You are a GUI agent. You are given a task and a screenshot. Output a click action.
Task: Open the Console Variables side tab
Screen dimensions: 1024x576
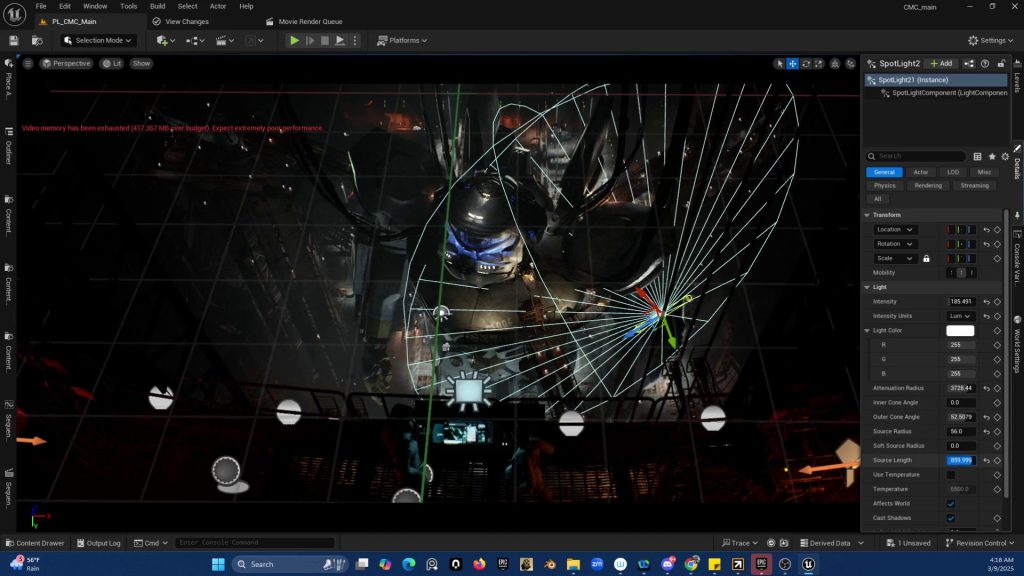pyautogui.click(x=1017, y=259)
